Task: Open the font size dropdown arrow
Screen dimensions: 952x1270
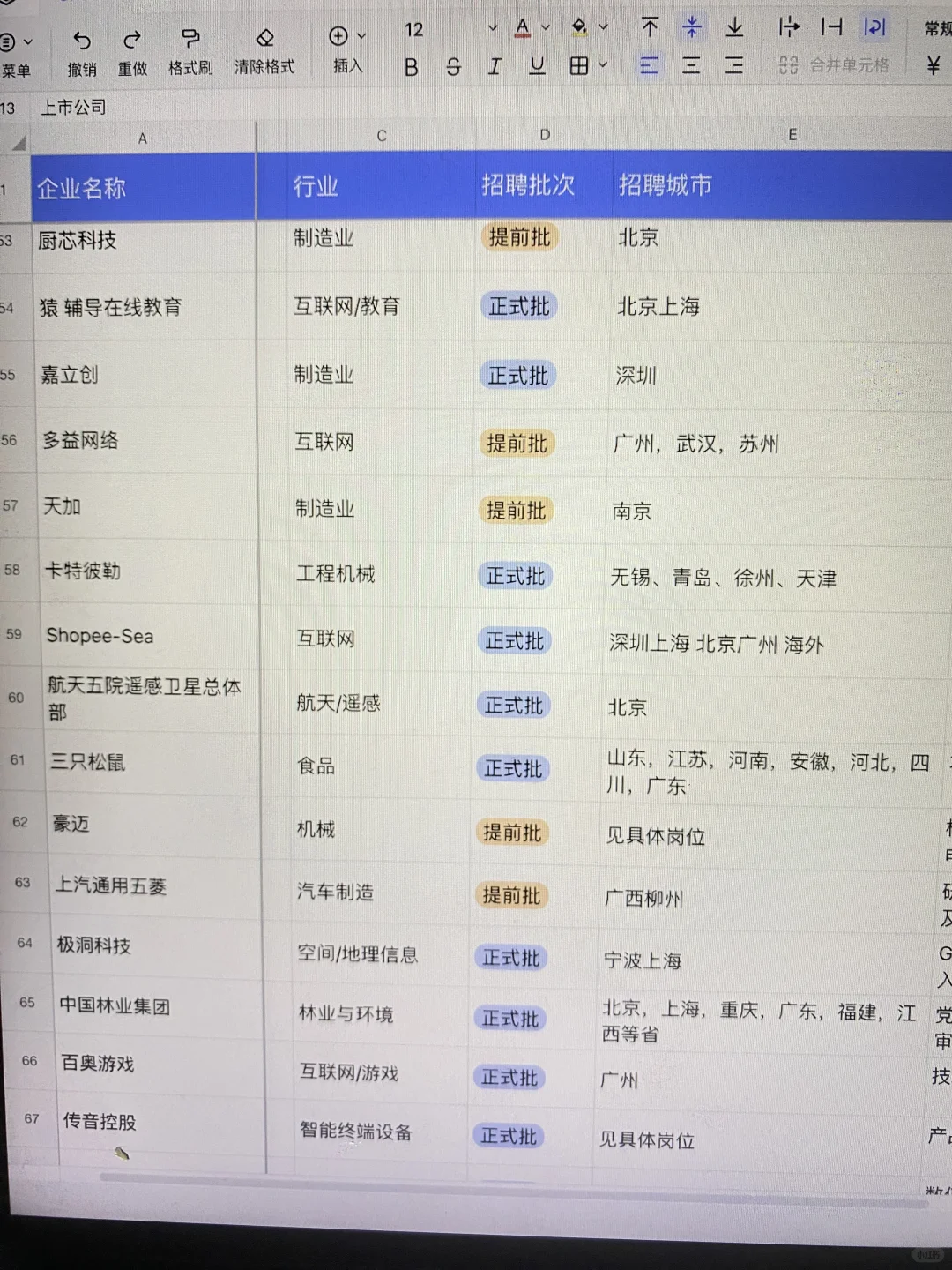Action: tap(492, 28)
